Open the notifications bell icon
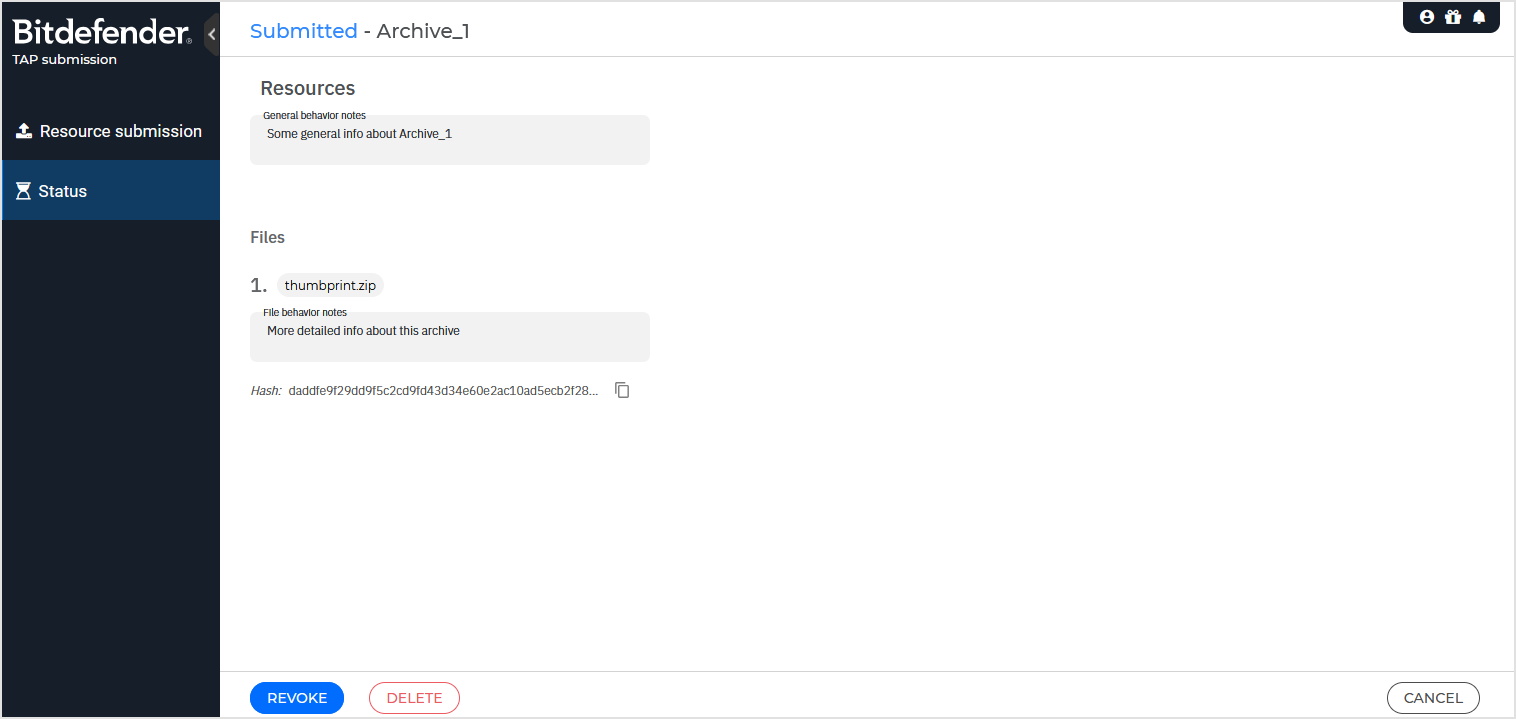 coord(1479,16)
